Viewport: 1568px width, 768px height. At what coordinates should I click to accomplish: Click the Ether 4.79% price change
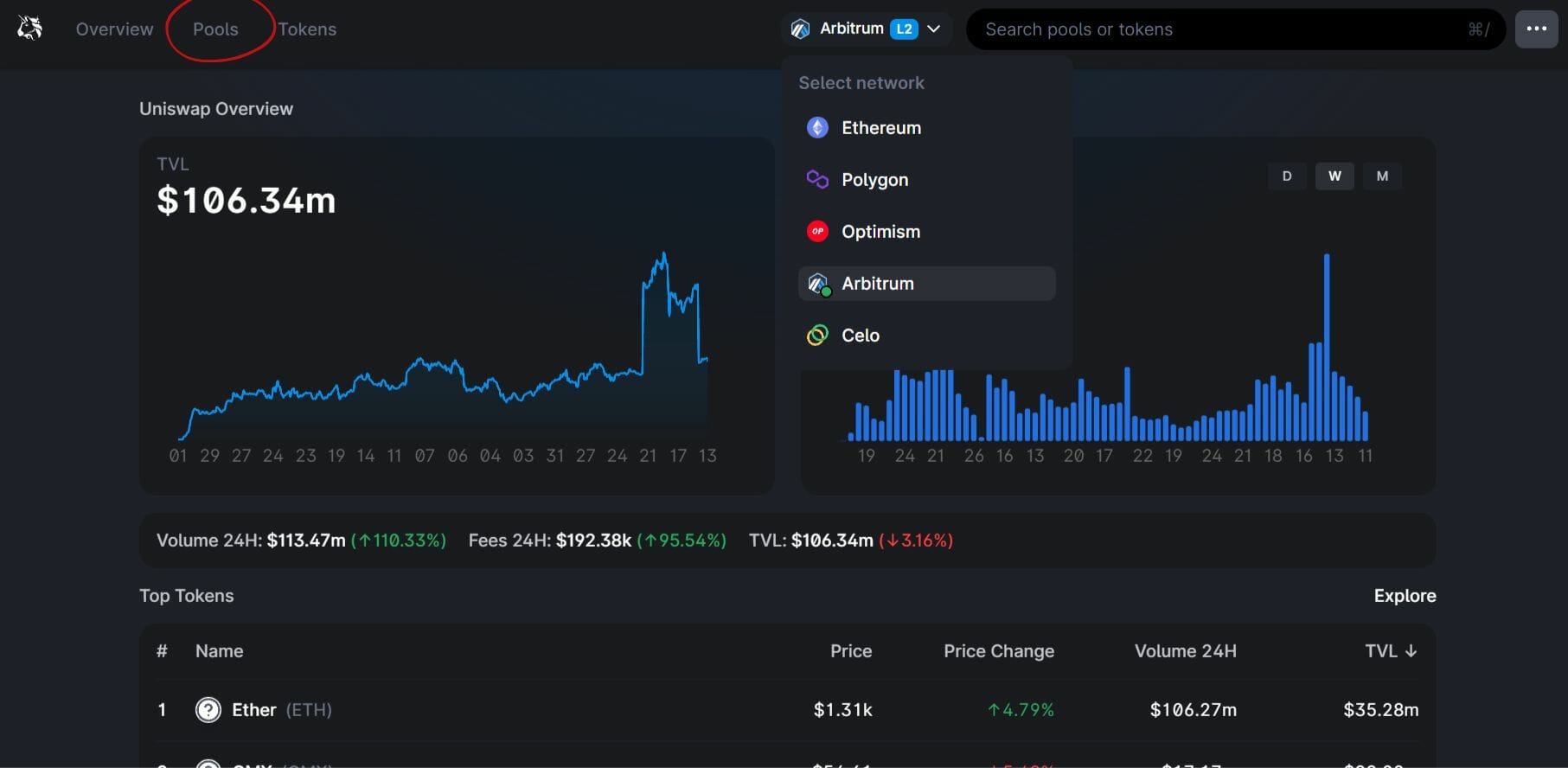click(x=1021, y=710)
